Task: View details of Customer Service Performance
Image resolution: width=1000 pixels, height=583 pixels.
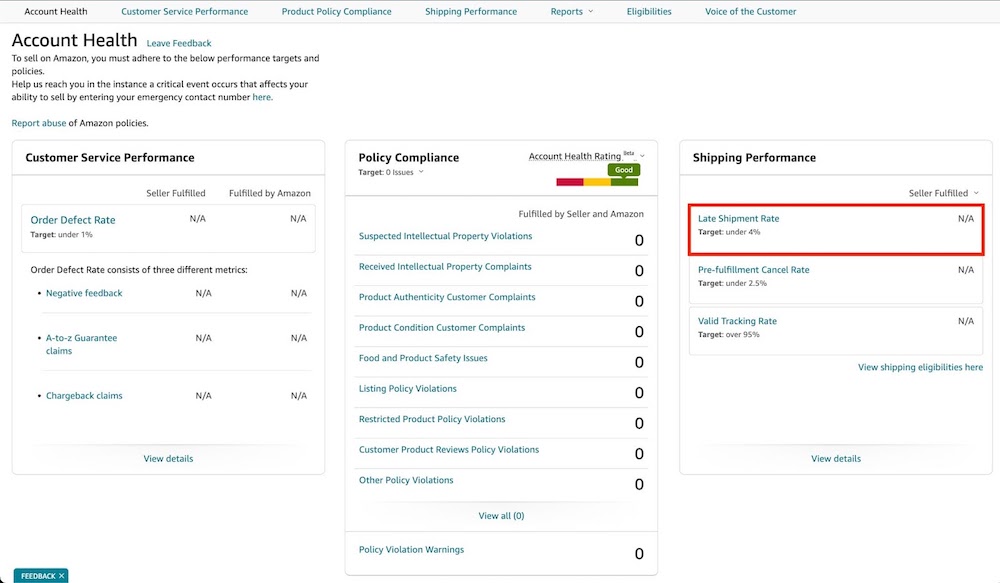Action: click(168, 459)
